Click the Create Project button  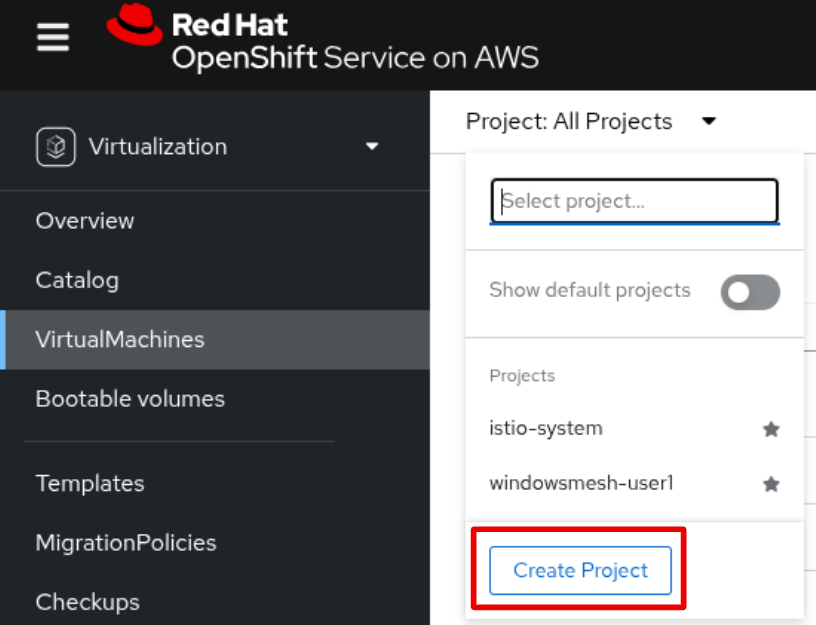pyautogui.click(x=580, y=571)
